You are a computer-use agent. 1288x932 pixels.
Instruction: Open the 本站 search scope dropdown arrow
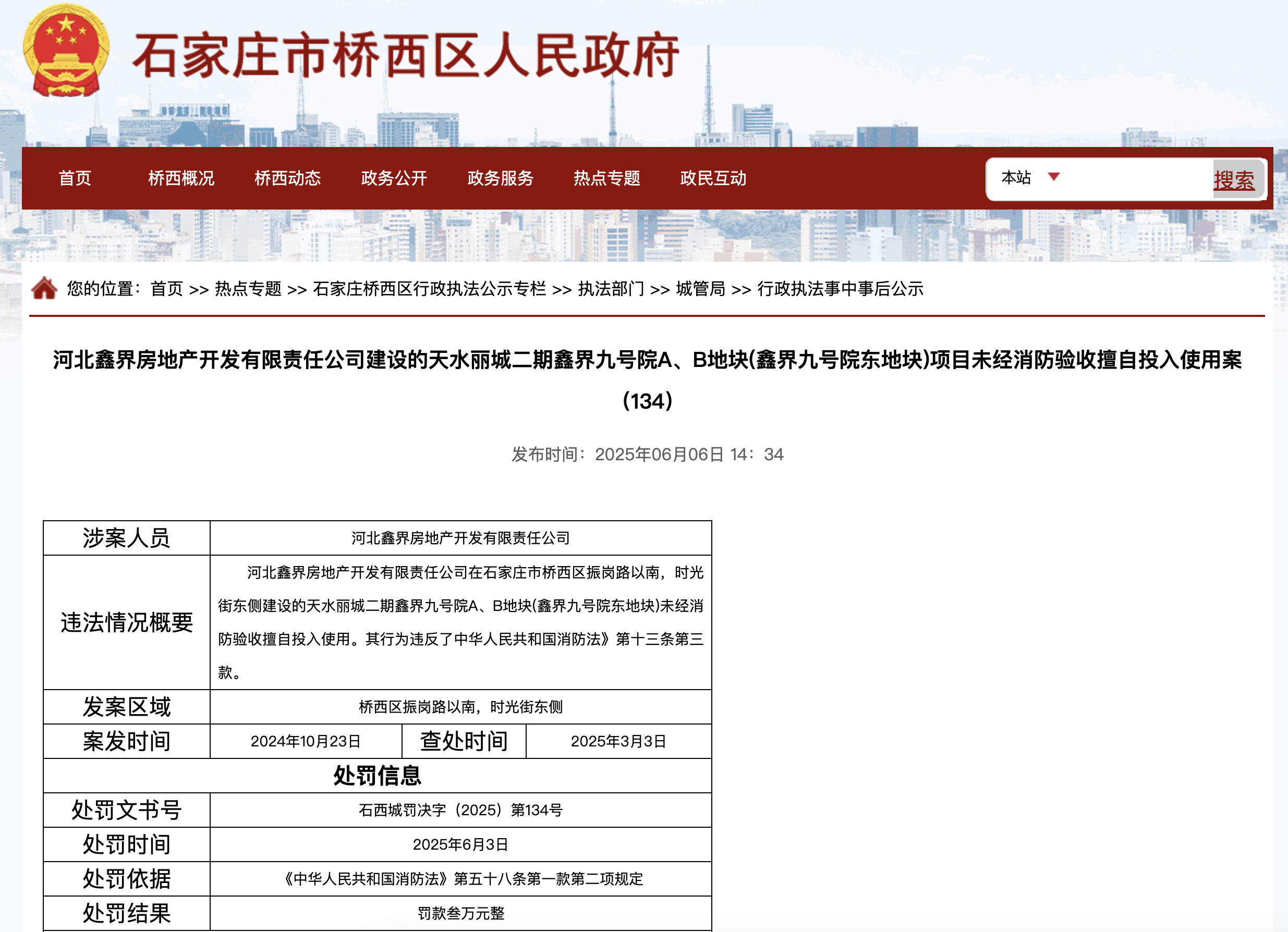coord(1053,177)
